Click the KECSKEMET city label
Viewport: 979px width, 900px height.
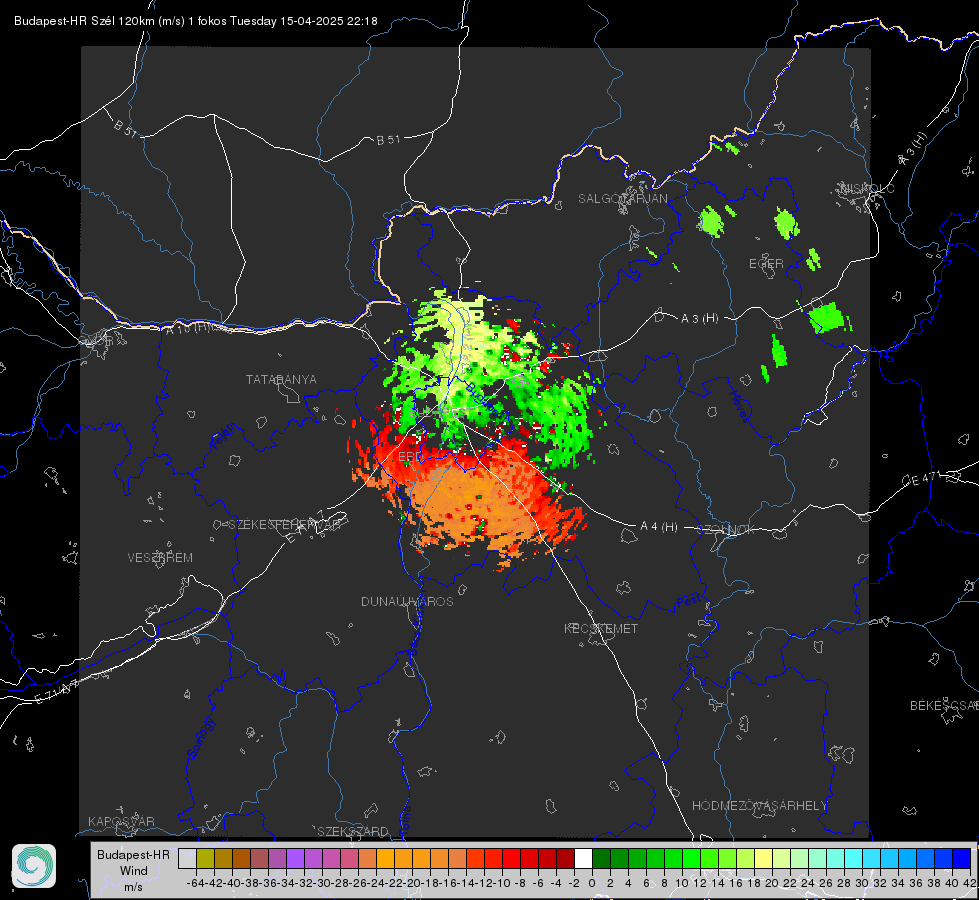601,628
